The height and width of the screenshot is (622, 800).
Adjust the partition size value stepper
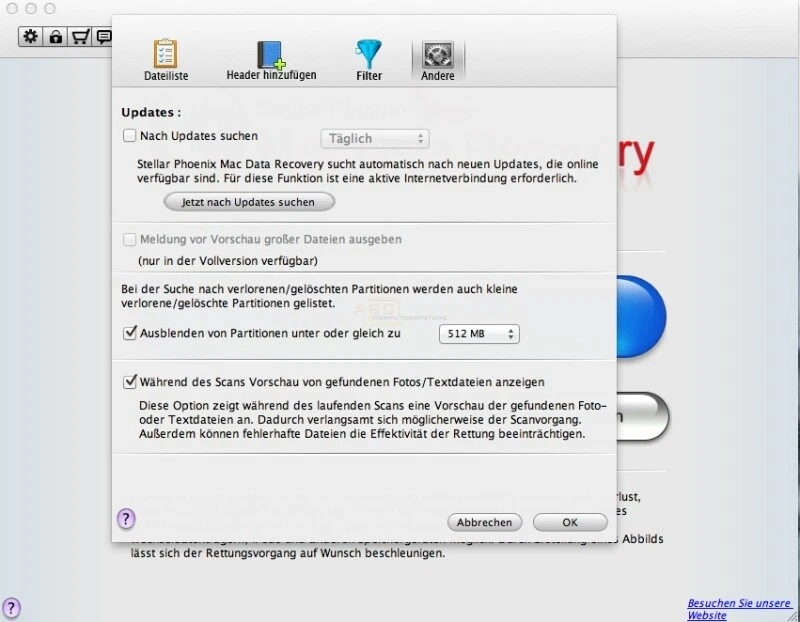pos(512,333)
